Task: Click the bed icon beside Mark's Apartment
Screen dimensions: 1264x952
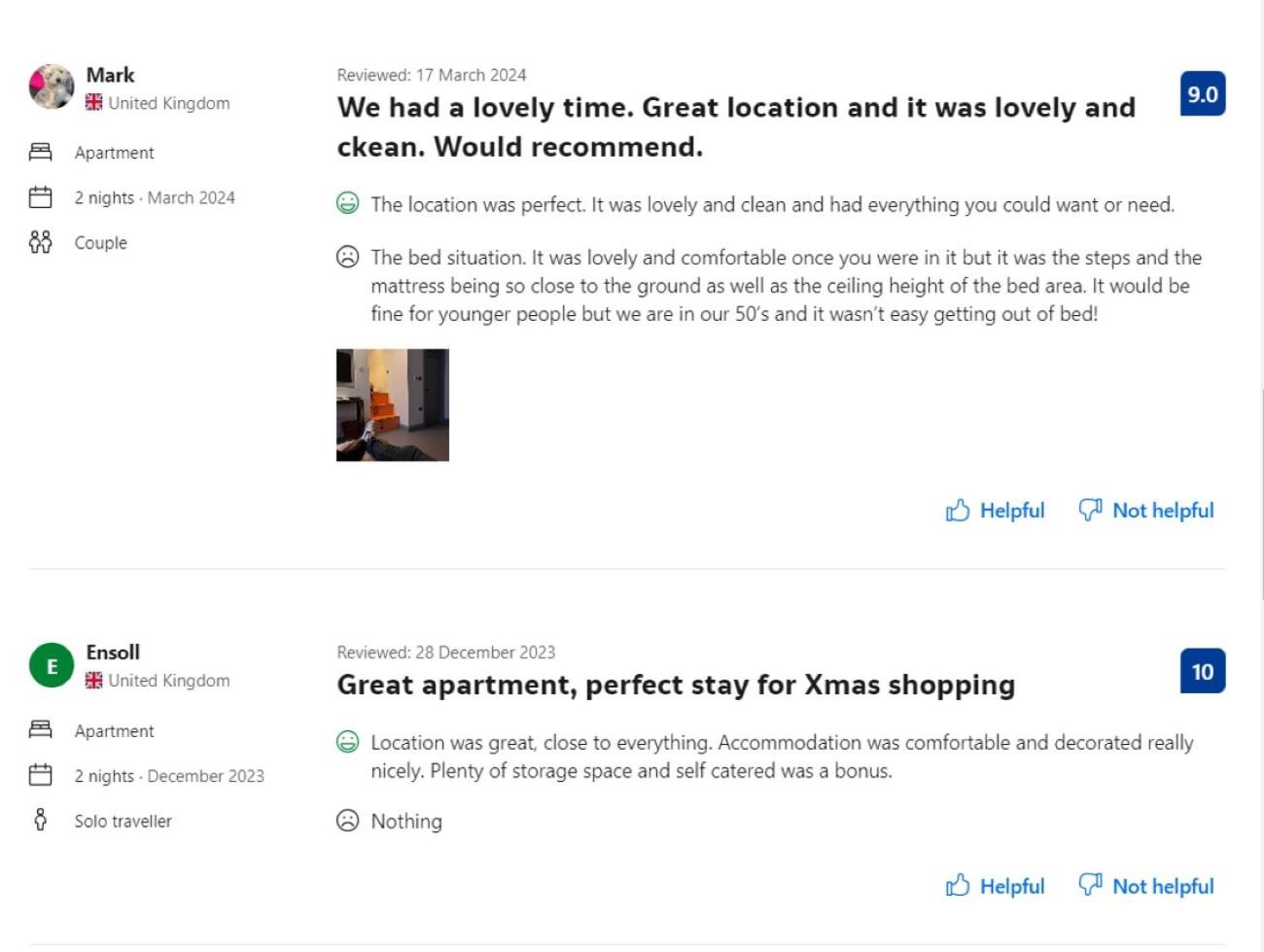Action: click(40, 152)
